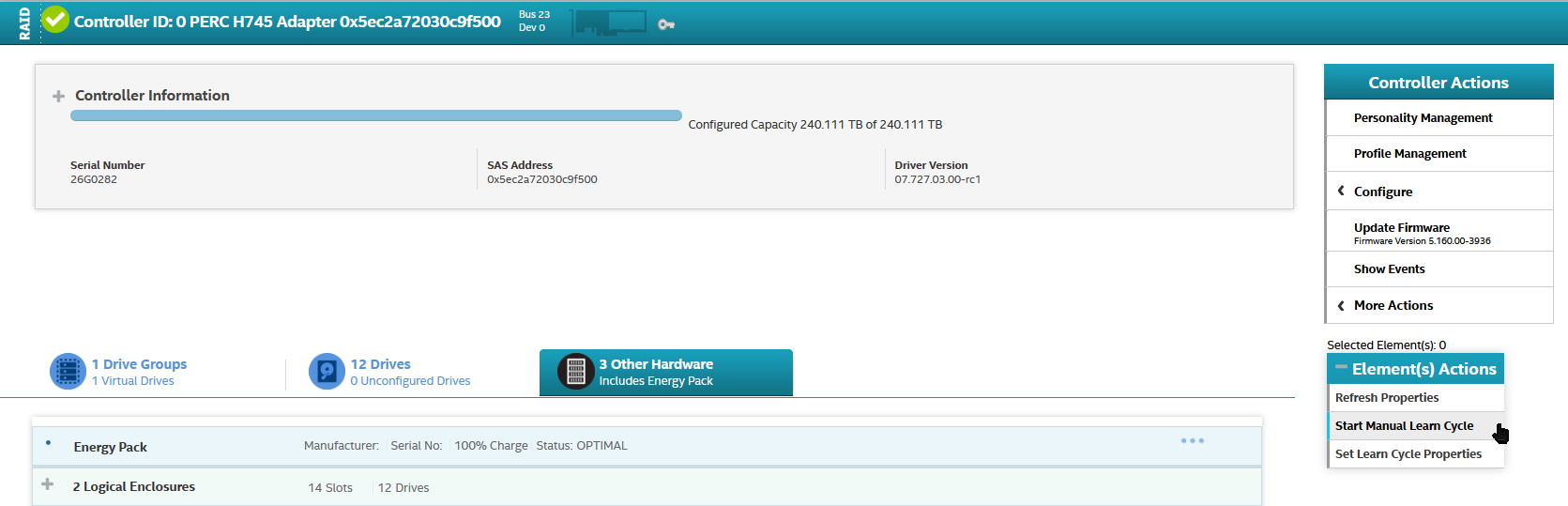Viewport: 1568px width, 506px height.
Task: Click Start Manual Learn Cycle
Action: [x=1404, y=426]
